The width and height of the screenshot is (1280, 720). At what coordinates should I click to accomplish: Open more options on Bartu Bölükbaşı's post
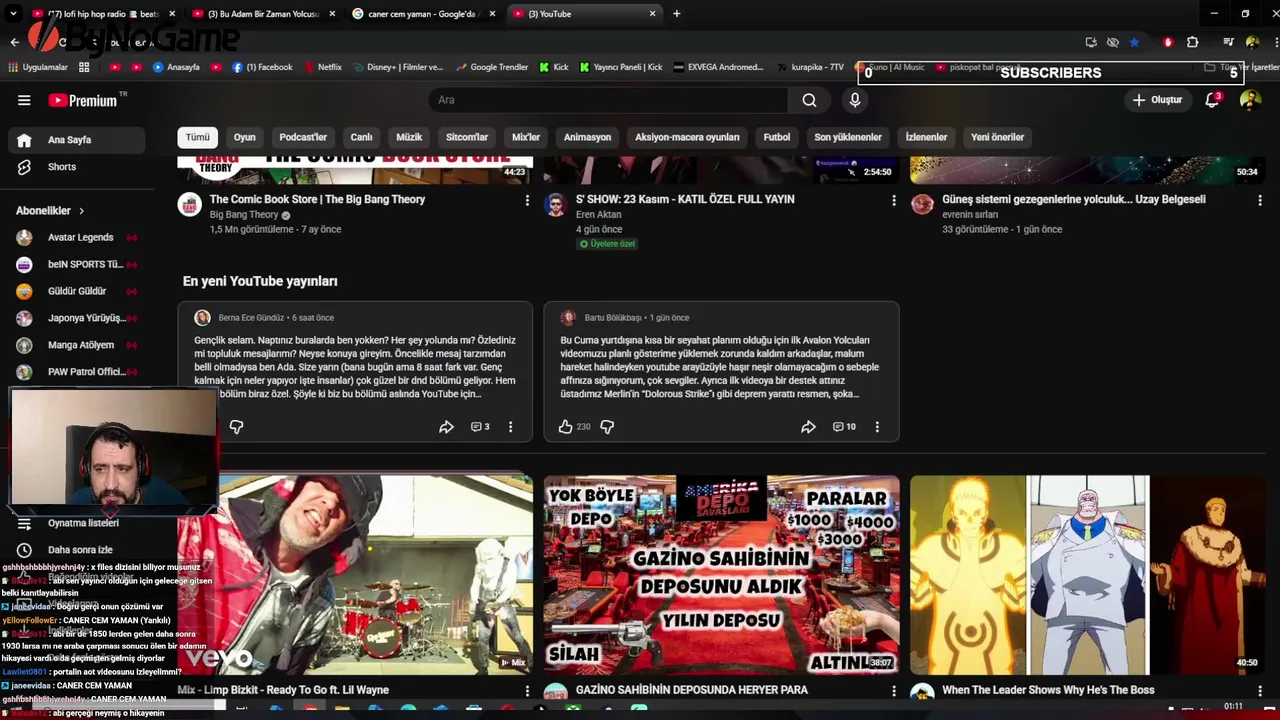point(877,427)
